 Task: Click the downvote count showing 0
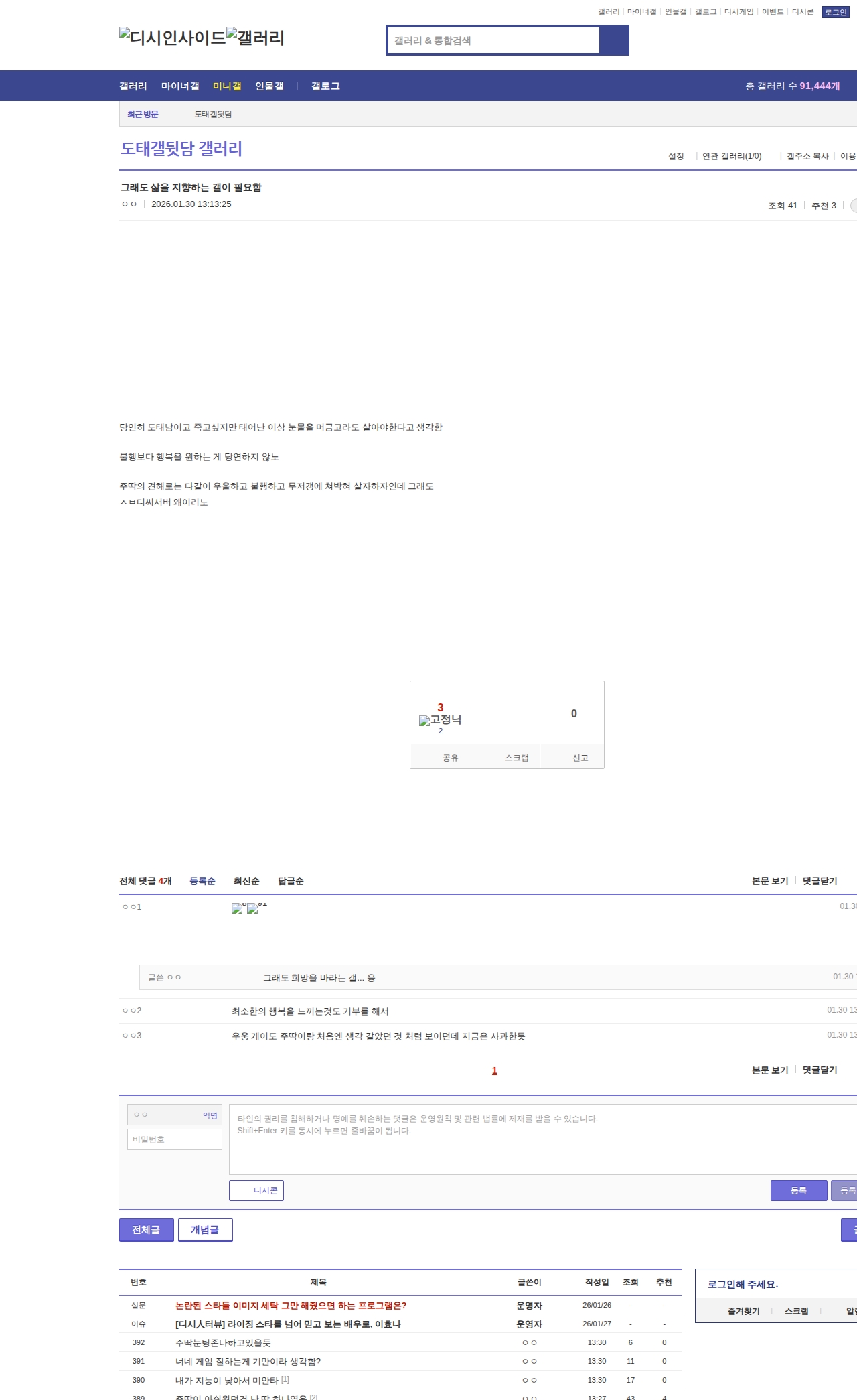(573, 714)
